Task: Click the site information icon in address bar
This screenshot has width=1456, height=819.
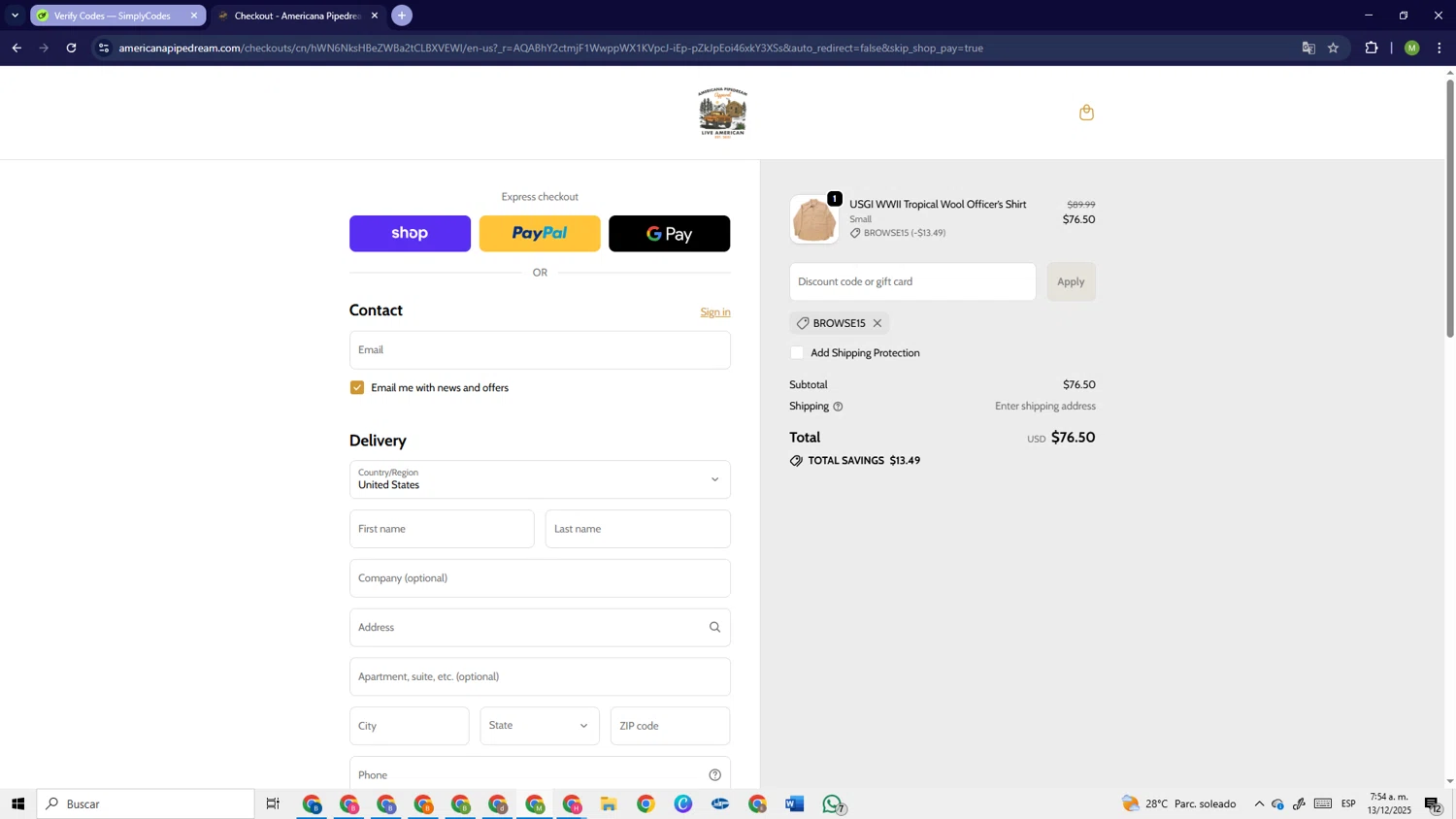Action: click(x=104, y=48)
